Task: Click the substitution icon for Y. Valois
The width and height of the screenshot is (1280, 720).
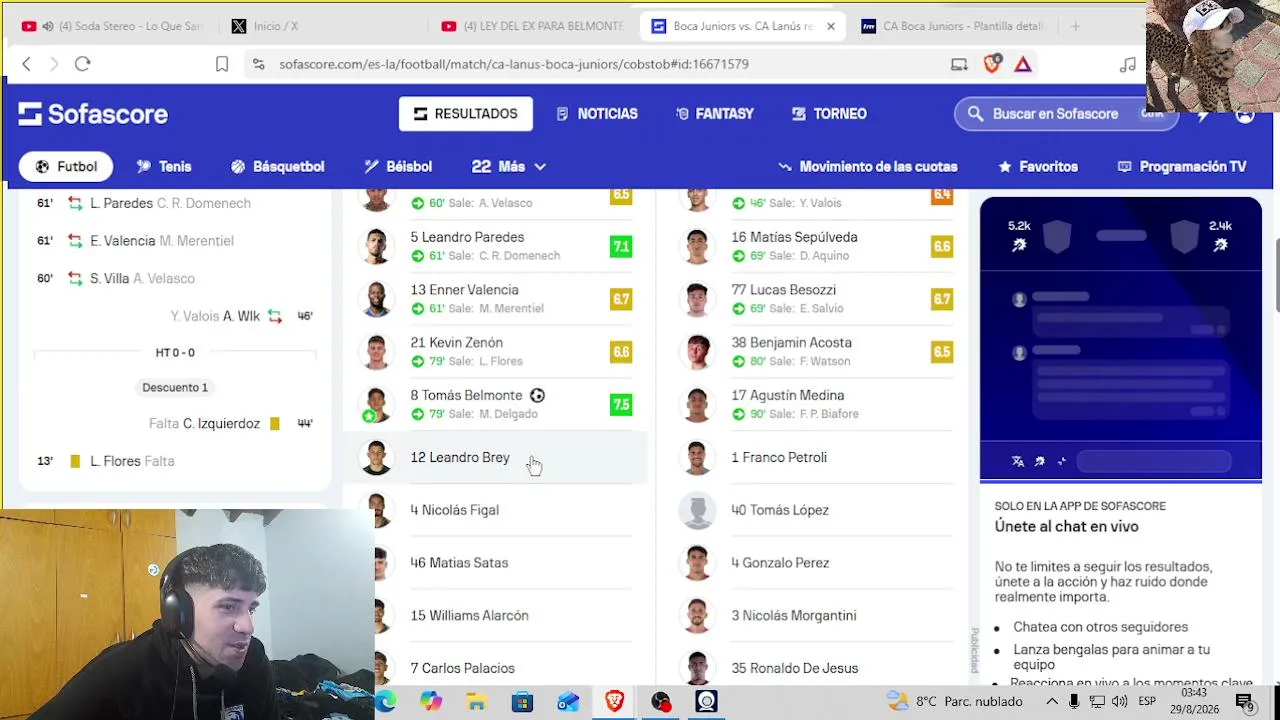Action: pyautogui.click(x=275, y=316)
